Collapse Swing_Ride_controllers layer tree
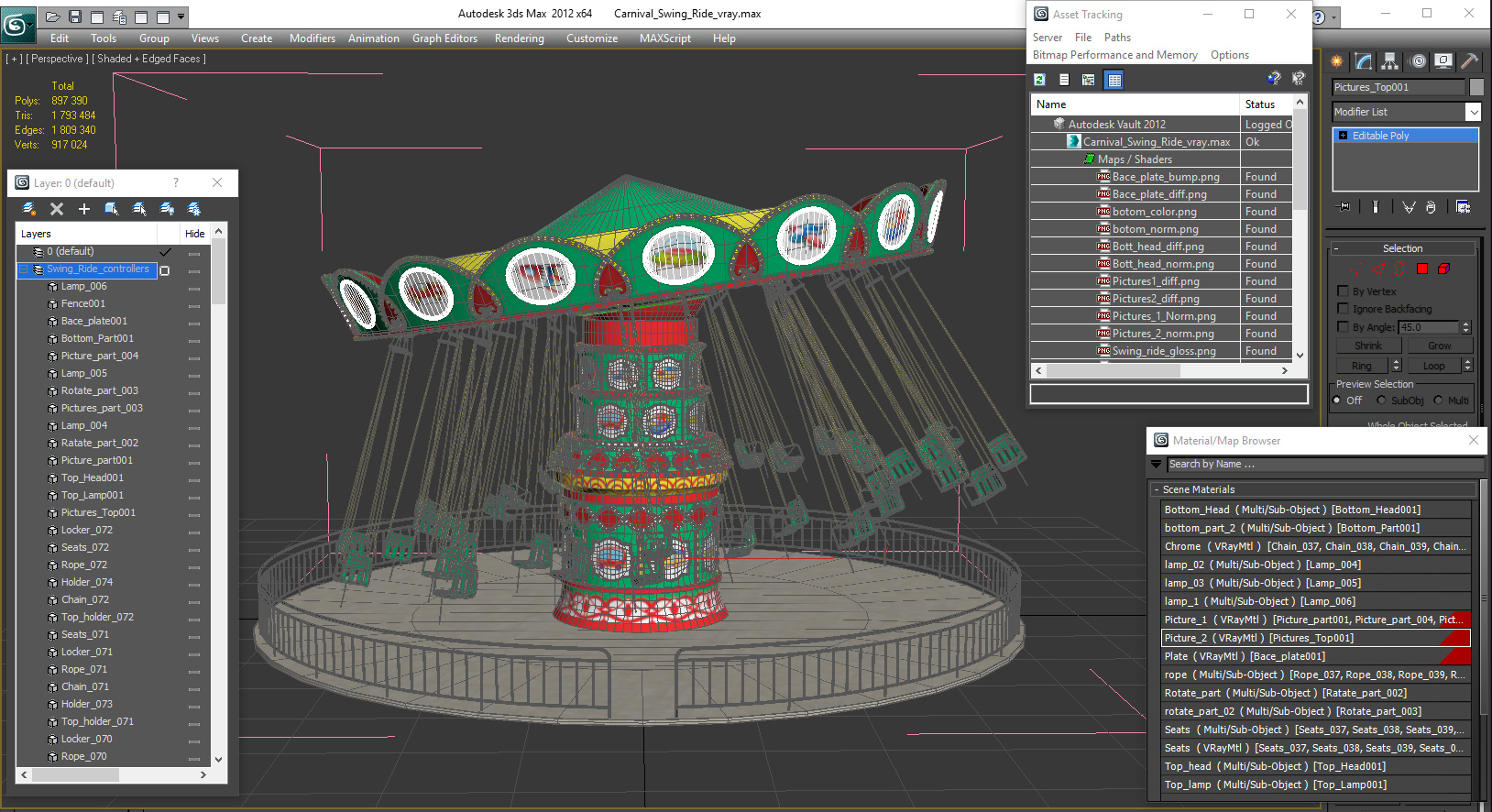The width and height of the screenshot is (1492, 812). tap(25, 269)
